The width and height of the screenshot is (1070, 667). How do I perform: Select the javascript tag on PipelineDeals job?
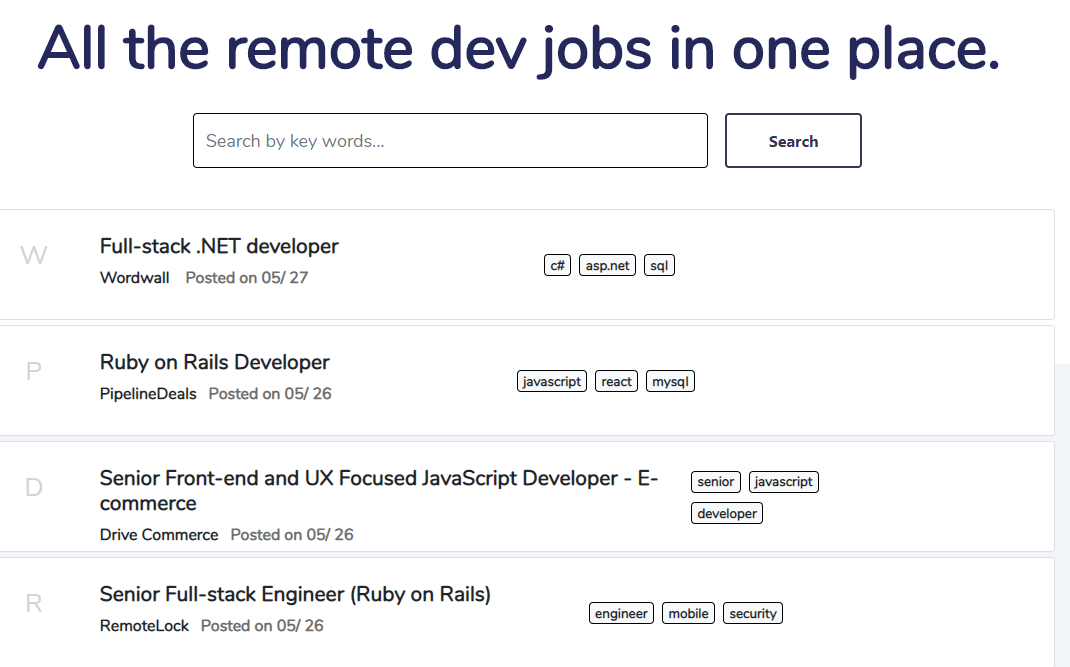pos(551,381)
